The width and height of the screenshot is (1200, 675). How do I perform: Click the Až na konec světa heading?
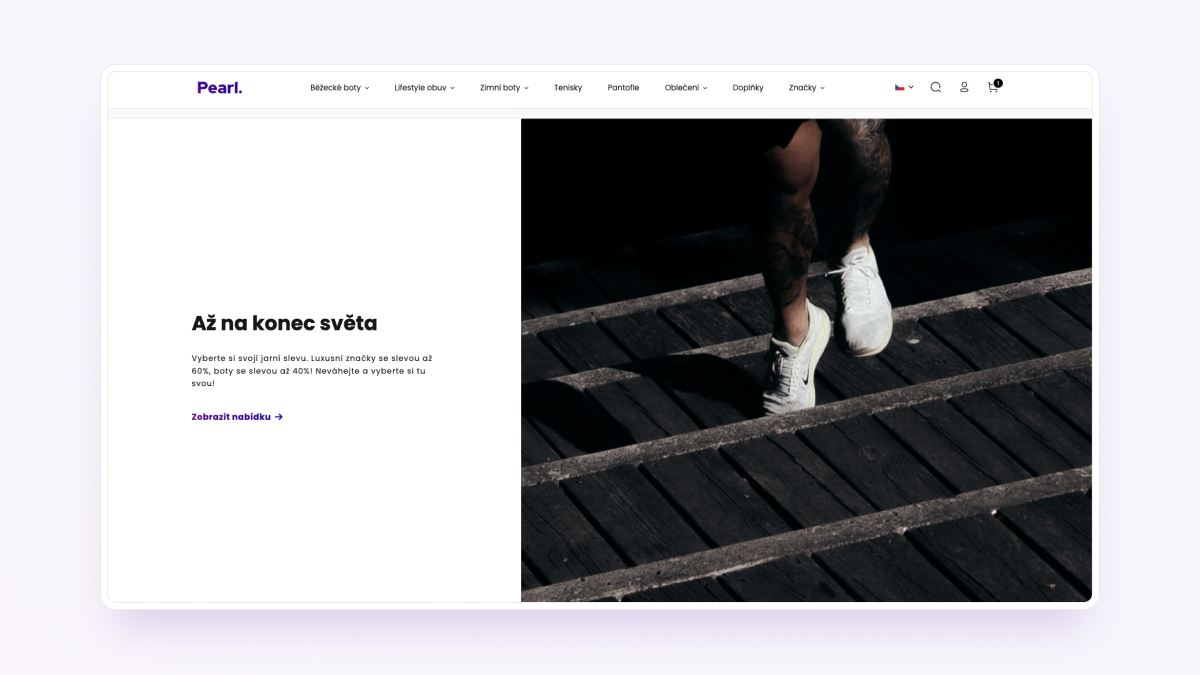[x=284, y=323]
